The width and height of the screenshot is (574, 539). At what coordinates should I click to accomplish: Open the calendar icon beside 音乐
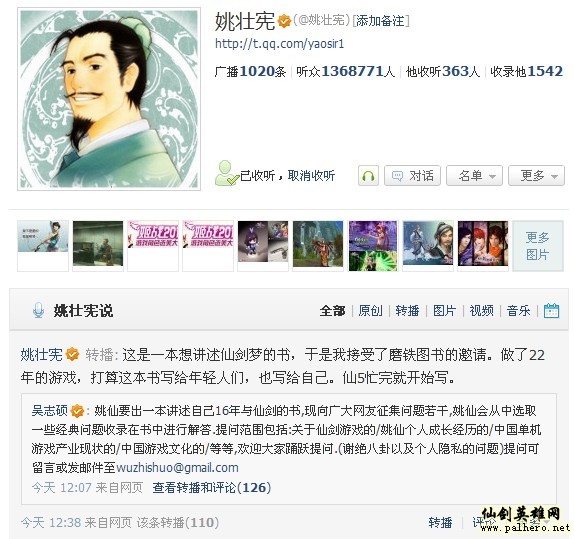click(551, 311)
